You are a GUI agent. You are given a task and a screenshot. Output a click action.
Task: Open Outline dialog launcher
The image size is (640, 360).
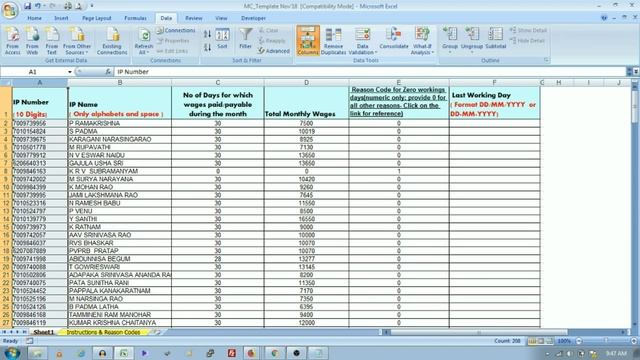[546, 60]
